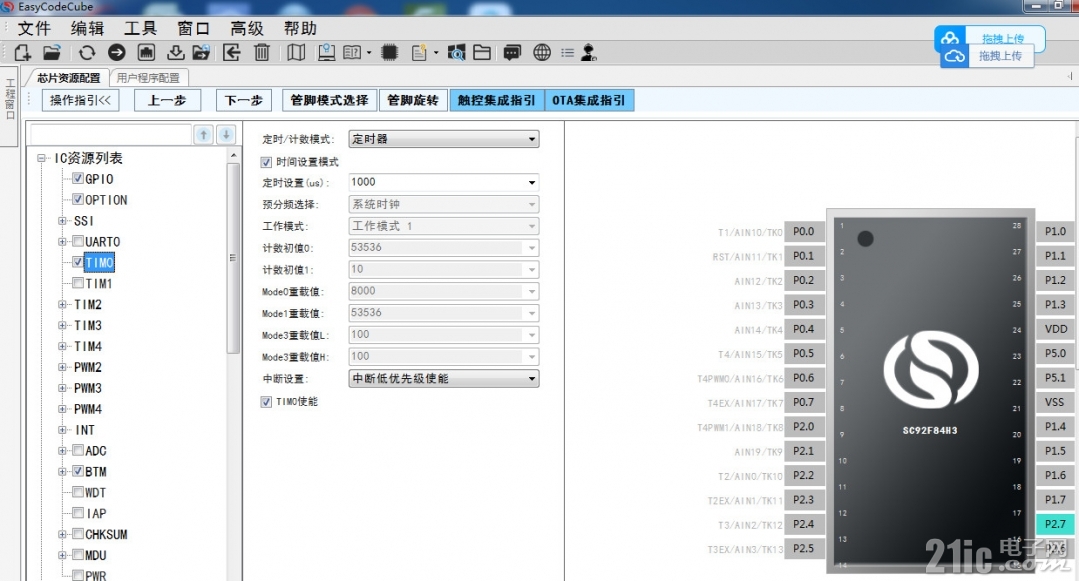Open the 帮助 menu

tap(300, 28)
